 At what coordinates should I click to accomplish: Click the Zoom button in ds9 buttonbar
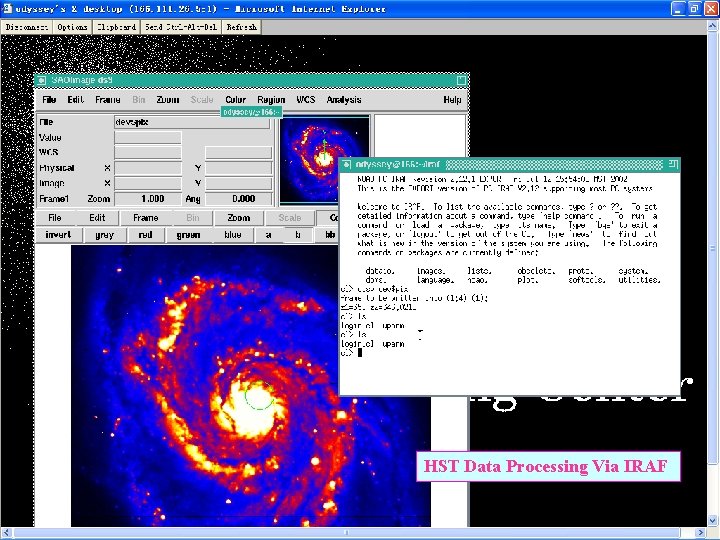[x=239, y=218]
